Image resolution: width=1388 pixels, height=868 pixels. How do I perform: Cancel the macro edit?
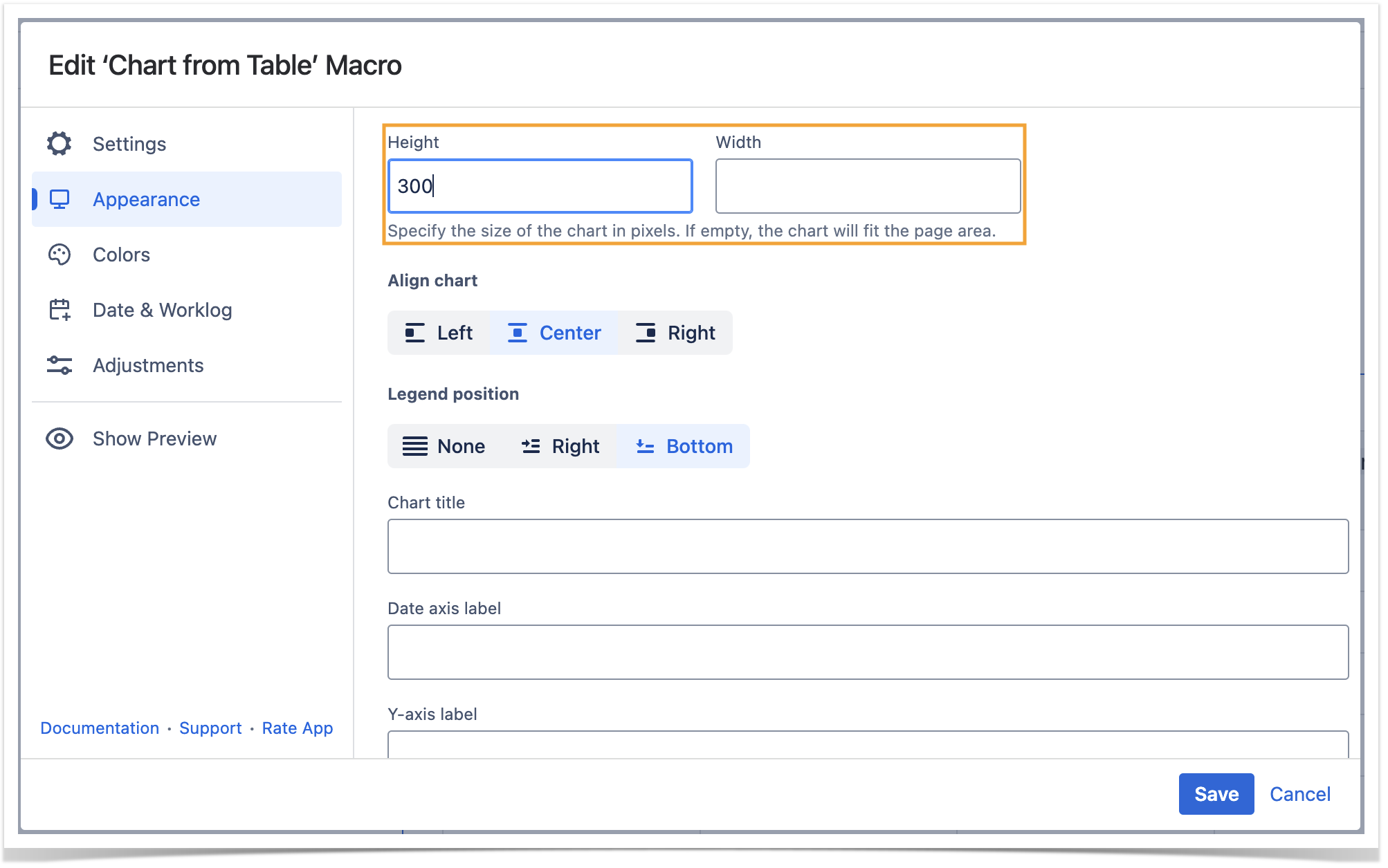point(1299,794)
